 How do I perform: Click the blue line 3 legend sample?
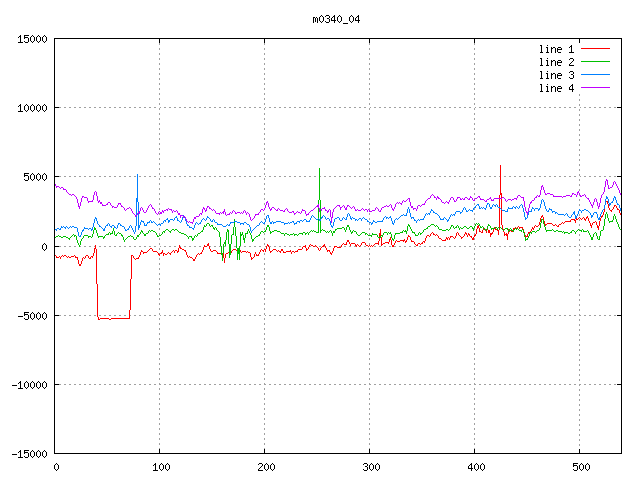596,75
